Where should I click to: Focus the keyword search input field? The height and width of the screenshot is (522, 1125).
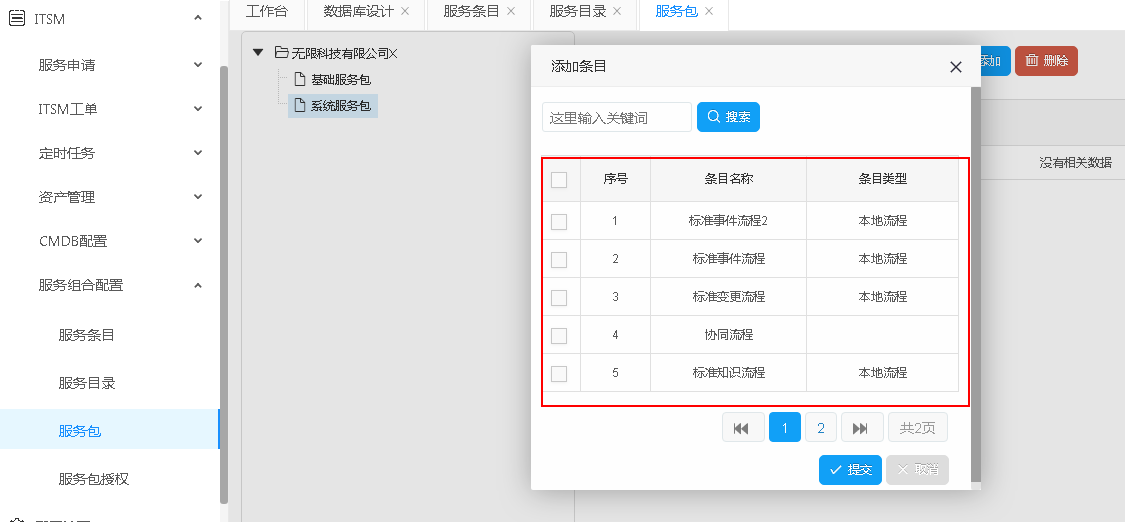tap(616, 117)
